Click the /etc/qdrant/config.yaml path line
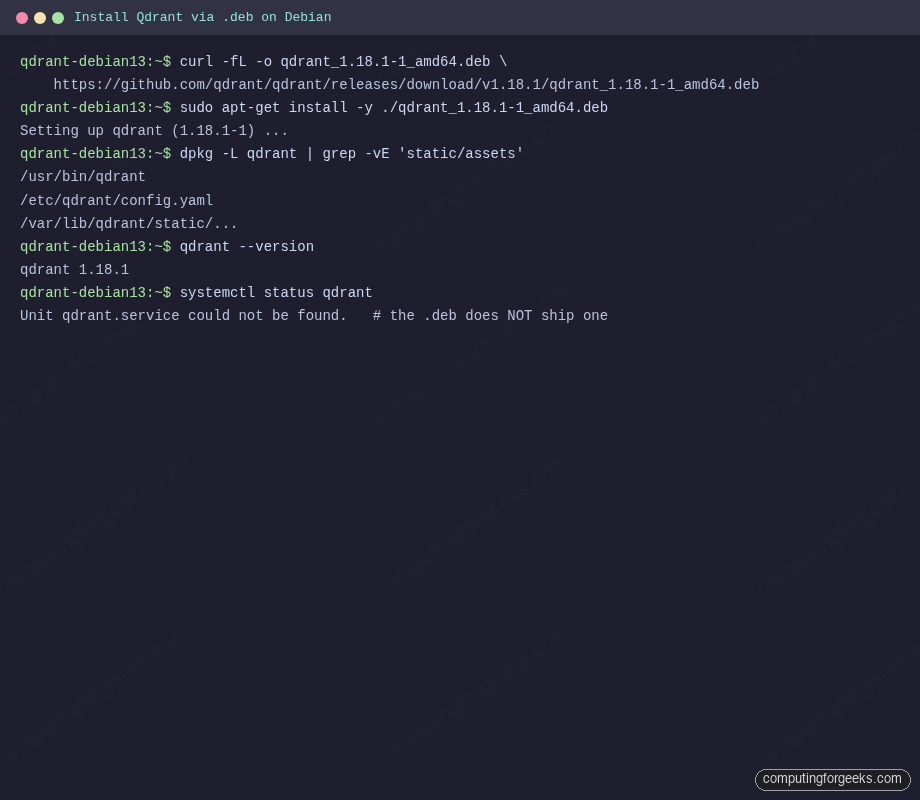 (116, 200)
